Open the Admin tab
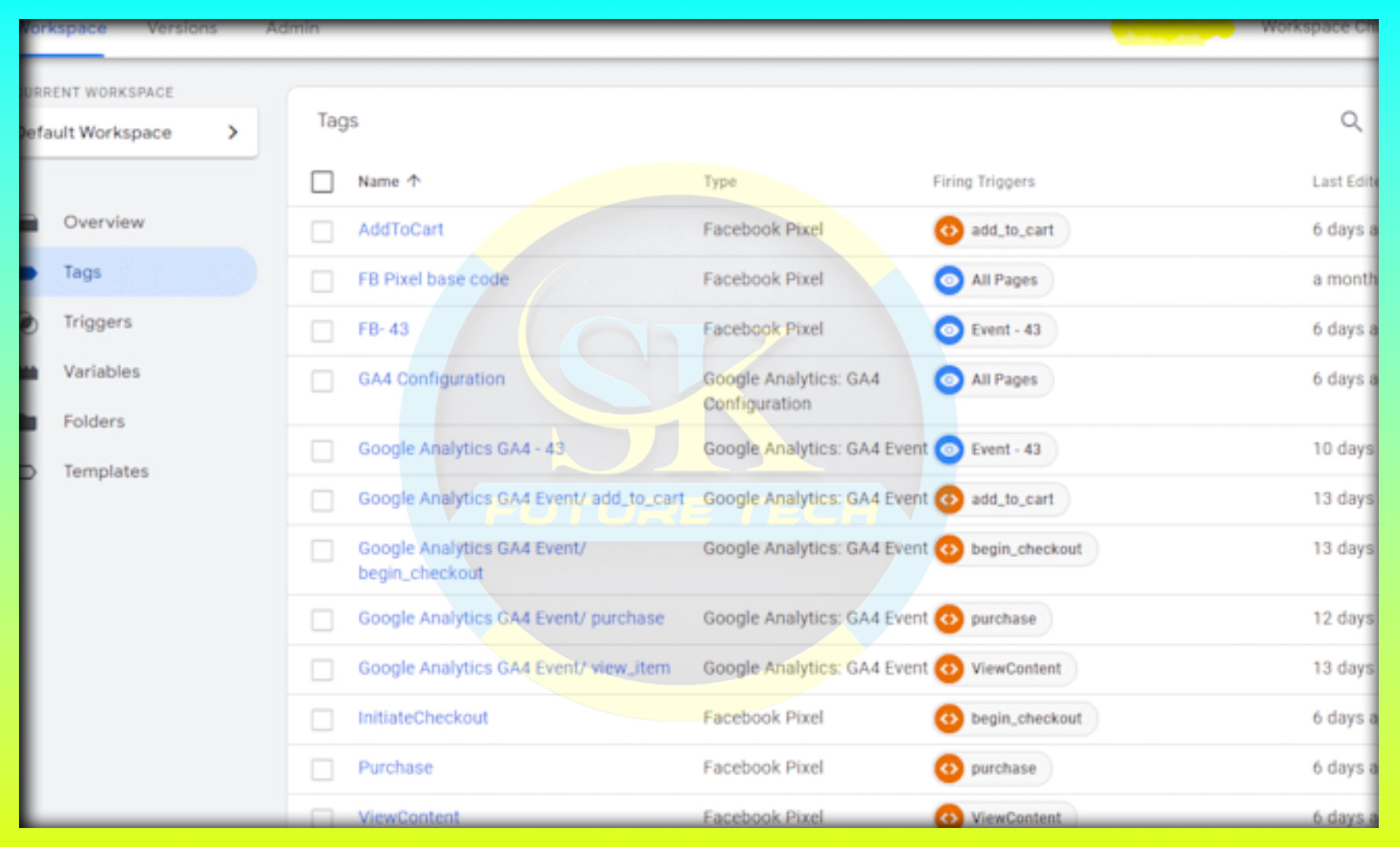The height and width of the screenshot is (847, 1400). click(292, 29)
